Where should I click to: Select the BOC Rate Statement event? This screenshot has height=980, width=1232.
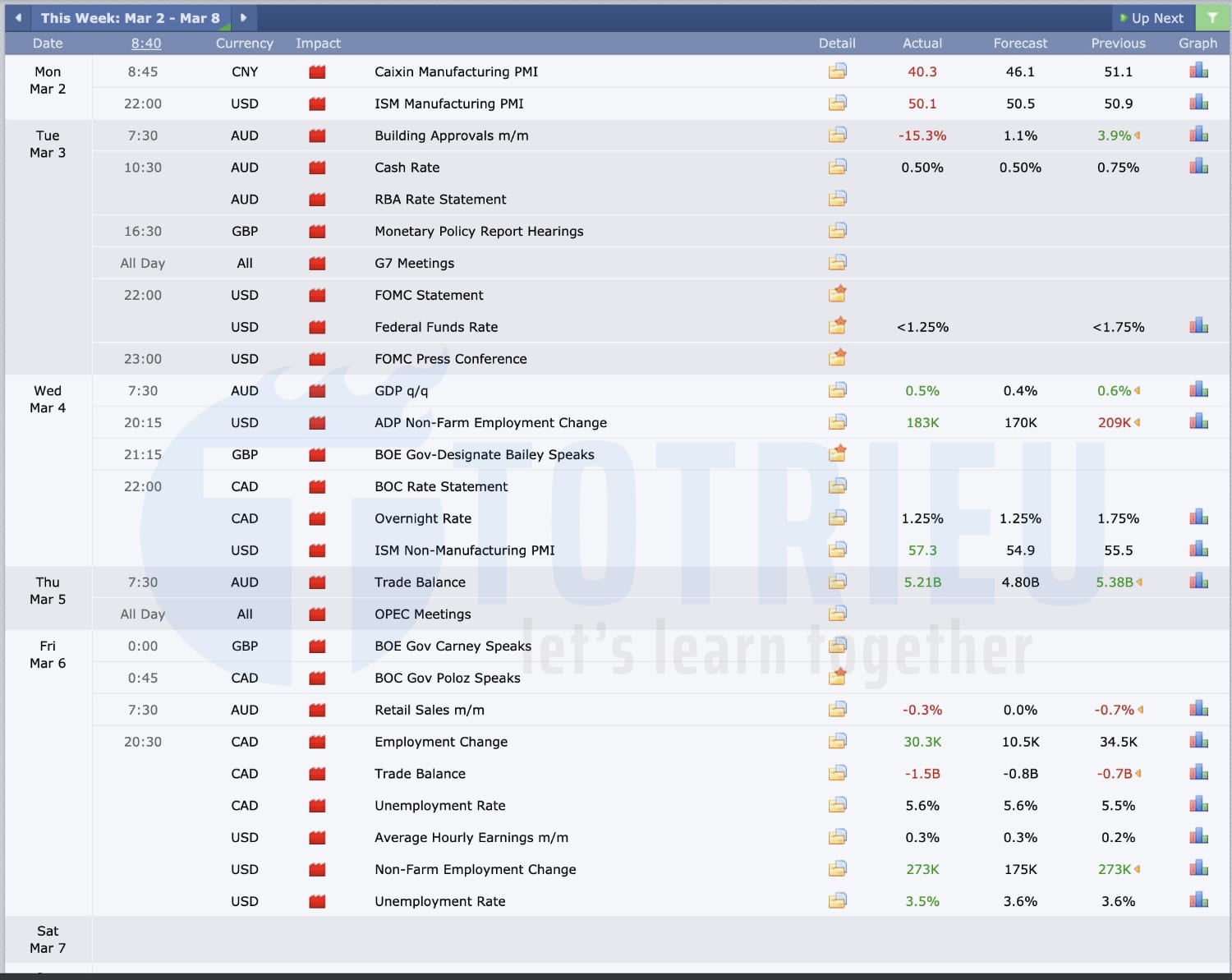(441, 486)
